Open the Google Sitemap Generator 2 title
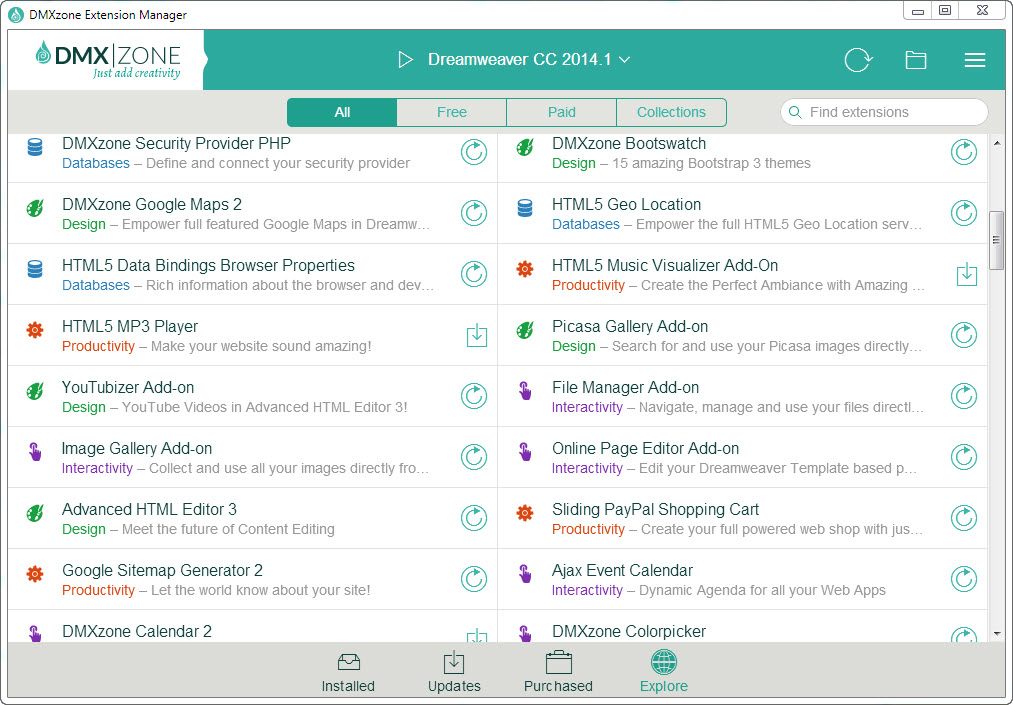Screen dimensions: 1013x705 pyautogui.click(x=162, y=571)
